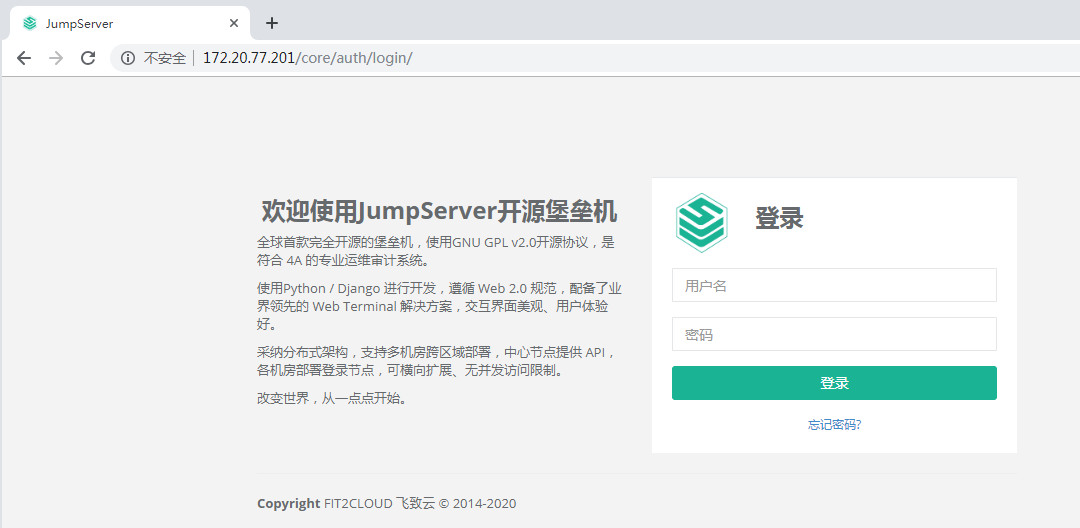Image resolution: width=1080 pixels, height=528 pixels.
Task: Focus the 用户名 username field
Action: (x=834, y=285)
